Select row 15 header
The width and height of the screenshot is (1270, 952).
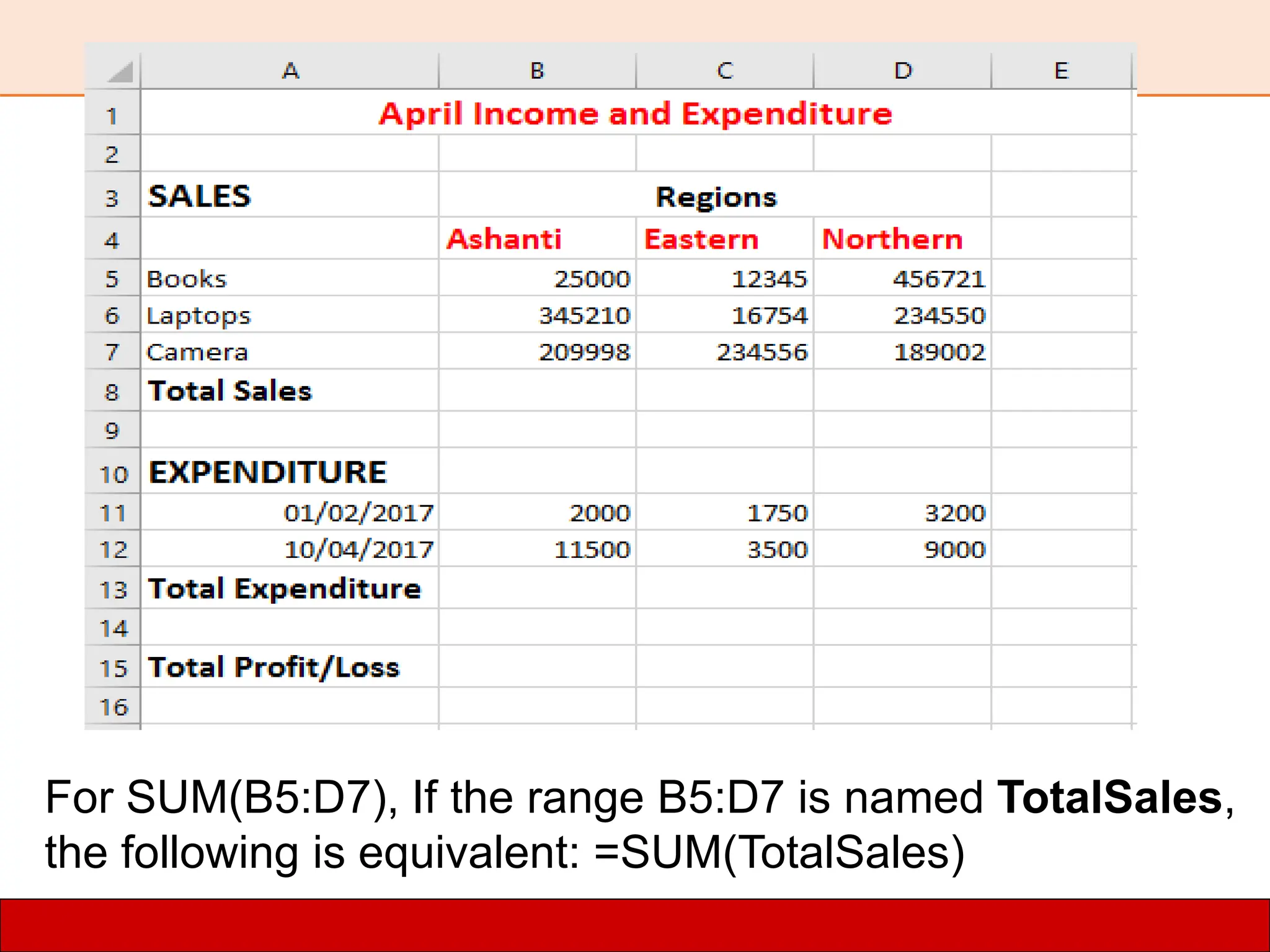coord(112,666)
